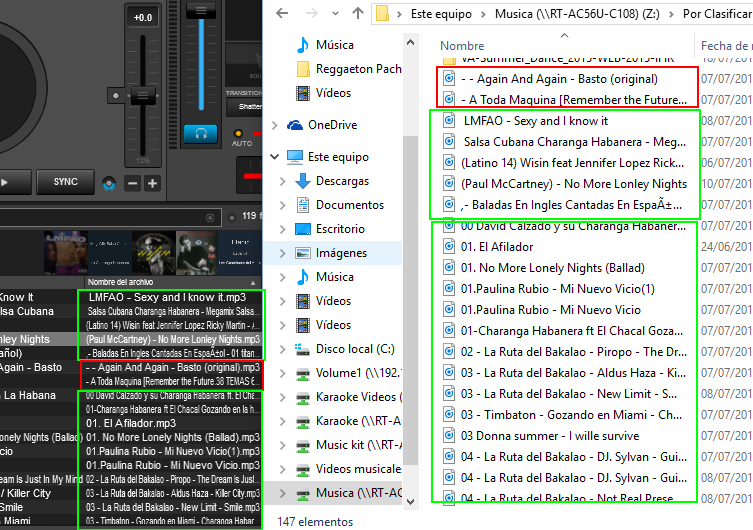Select file 01.Paulina Rubio - Mi Nuevo Vicio(1)
Image resolution: width=753 pixels, height=530 pixels.
(x=558, y=289)
